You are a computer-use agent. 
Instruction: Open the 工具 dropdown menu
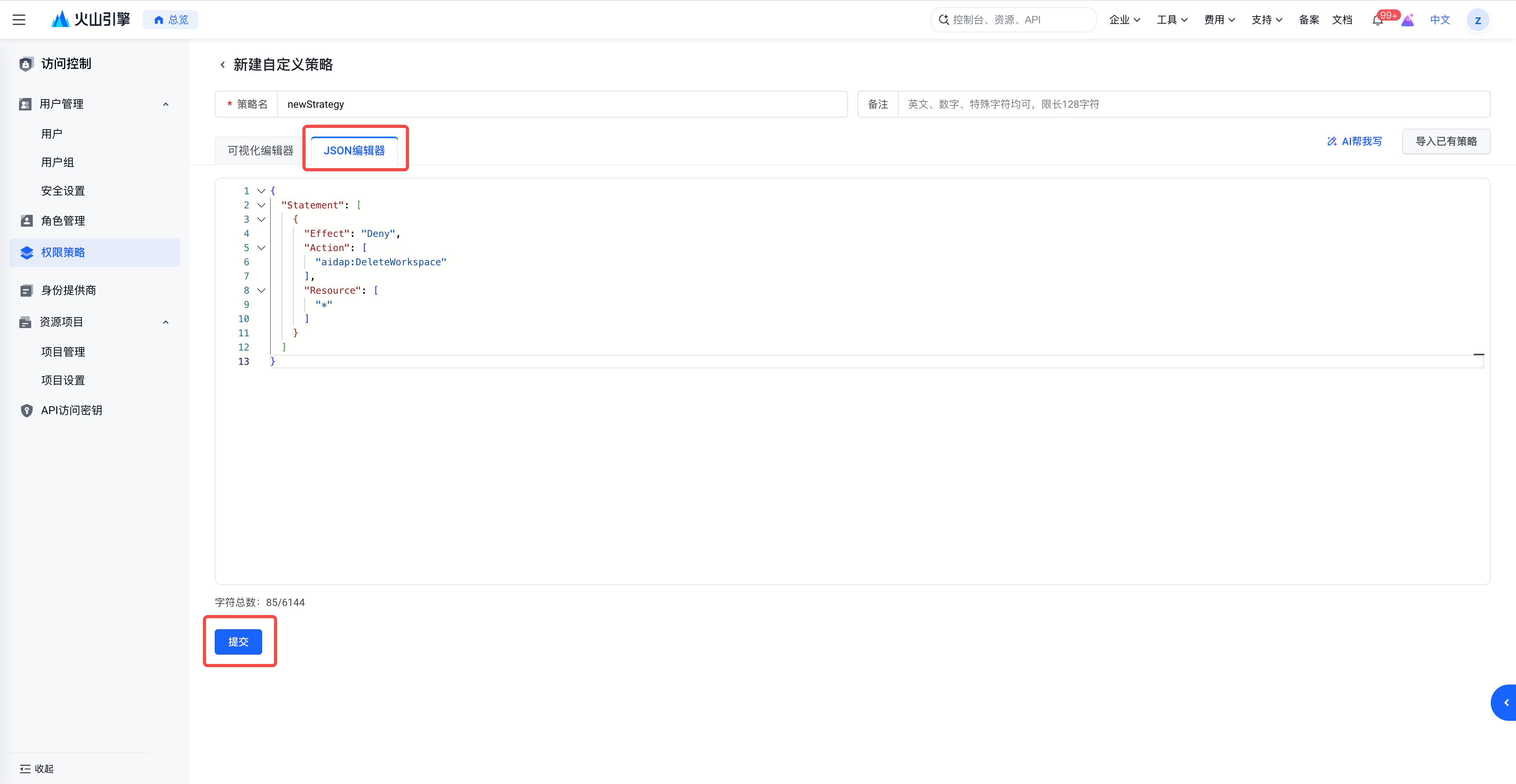click(1172, 20)
